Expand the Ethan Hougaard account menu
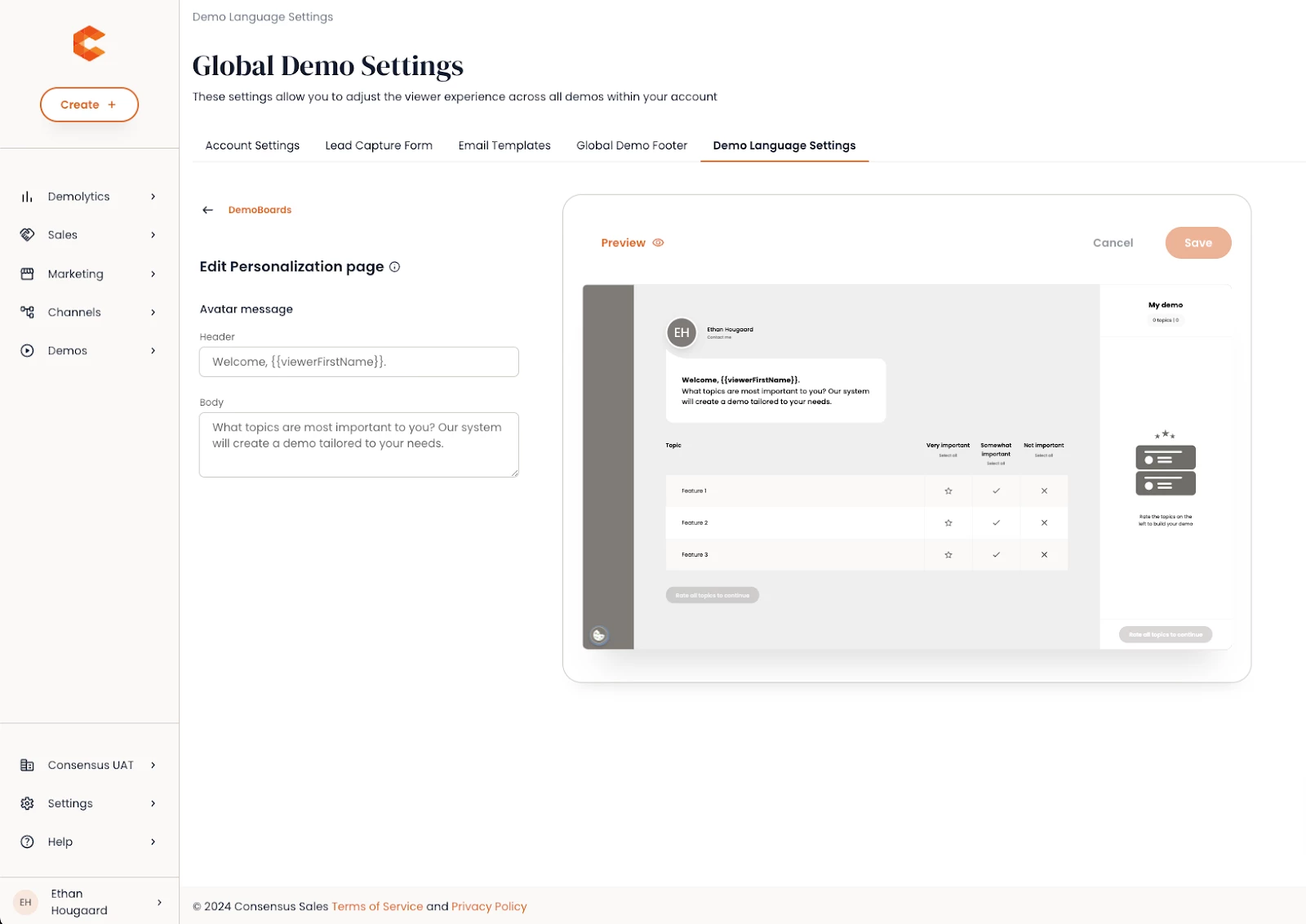 [x=159, y=903]
